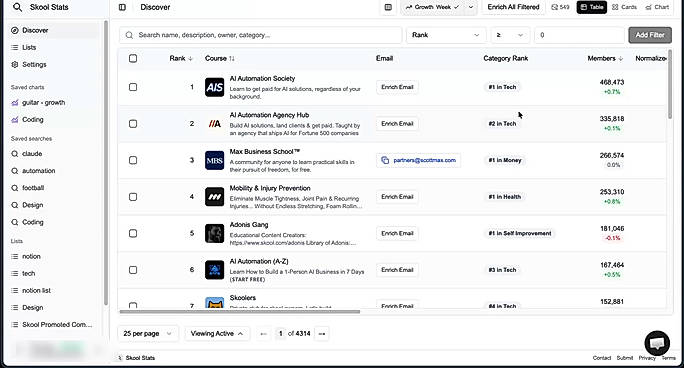Enrich Email for AI Automation Society
Viewport: 684px width, 368px height.
point(397,87)
